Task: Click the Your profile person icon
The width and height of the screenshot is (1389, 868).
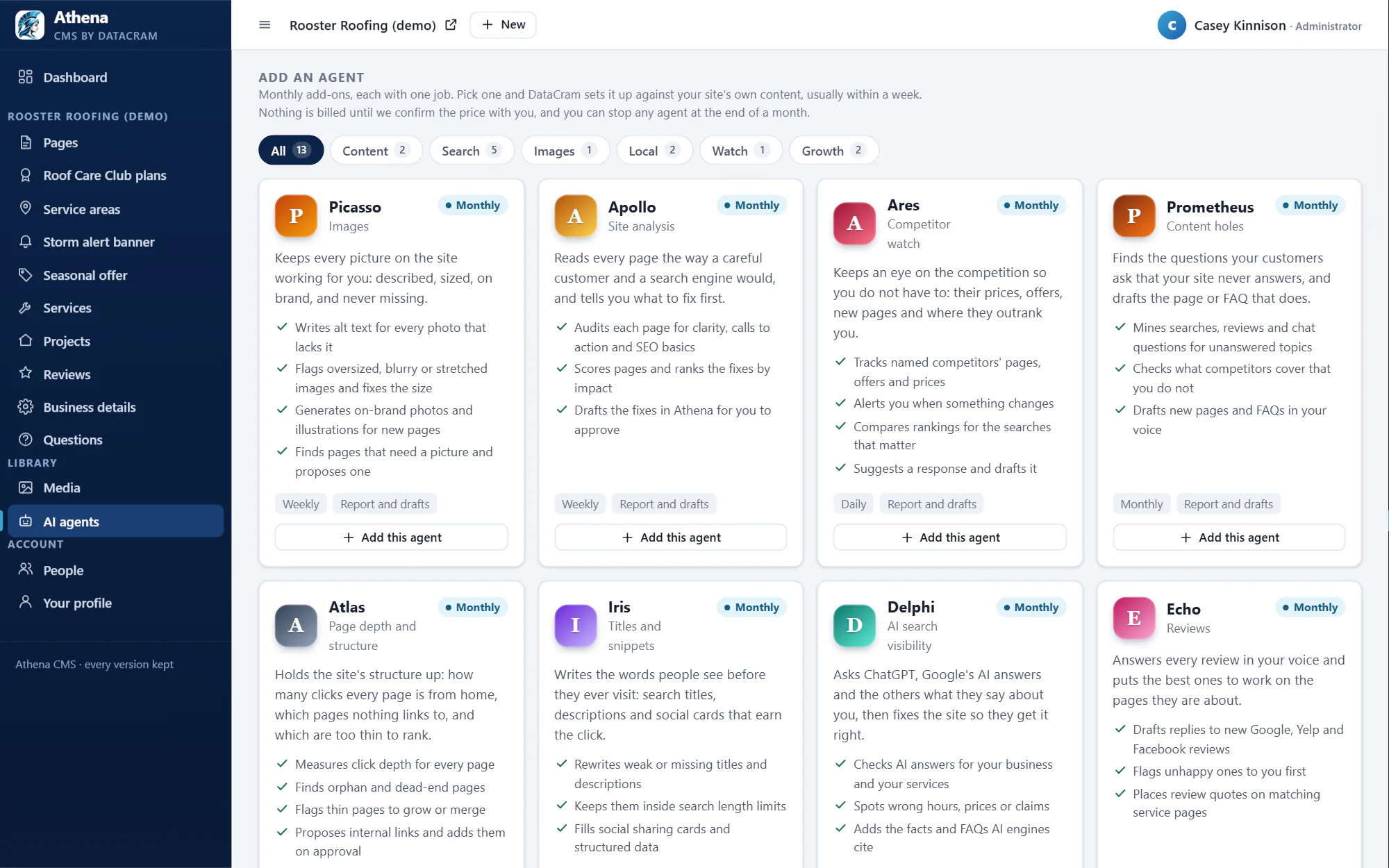Action: click(26, 602)
